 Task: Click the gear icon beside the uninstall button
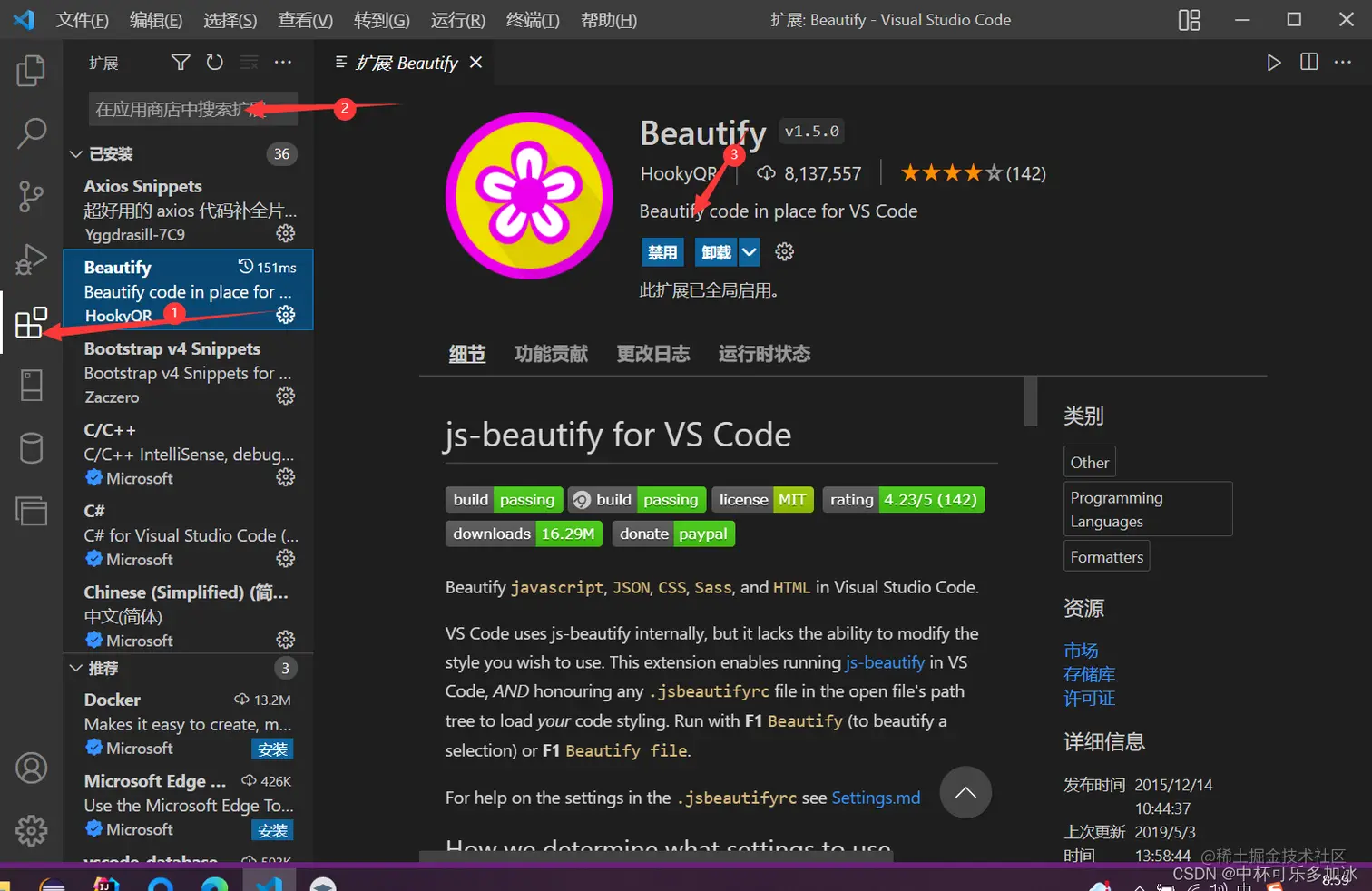pos(785,252)
